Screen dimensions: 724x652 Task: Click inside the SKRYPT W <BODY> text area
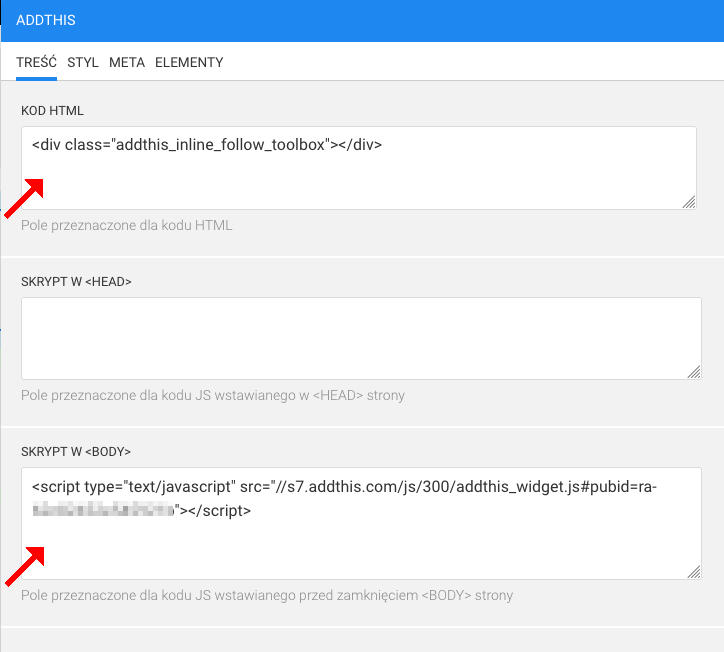361,523
